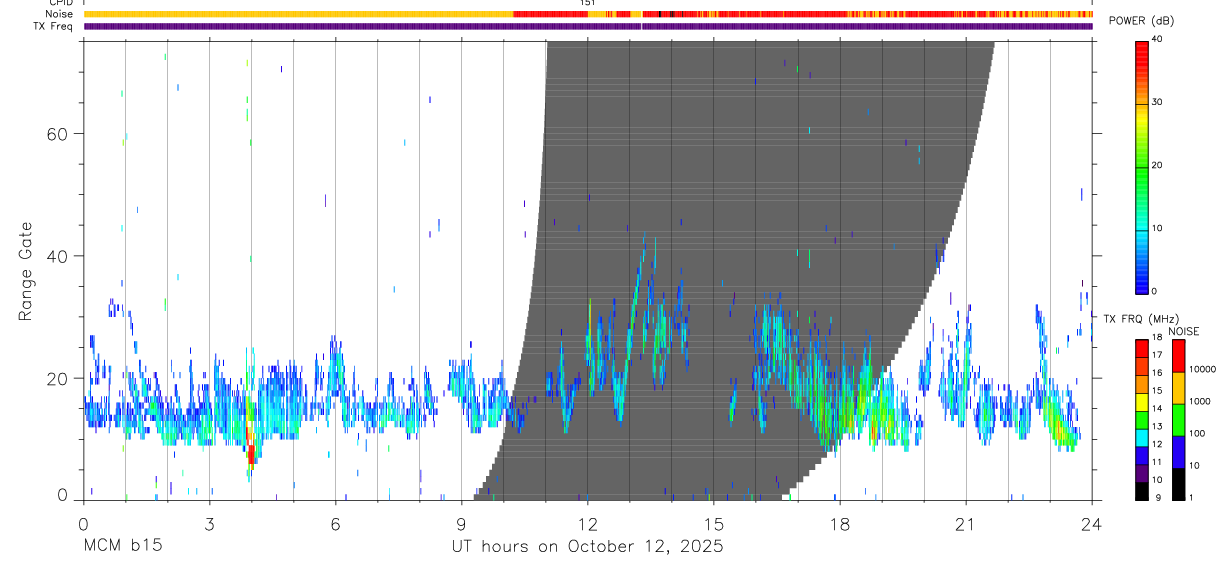Screen dimensions: 1228x567
Task: Click UT hour tick label 6
Action: (336, 523)
